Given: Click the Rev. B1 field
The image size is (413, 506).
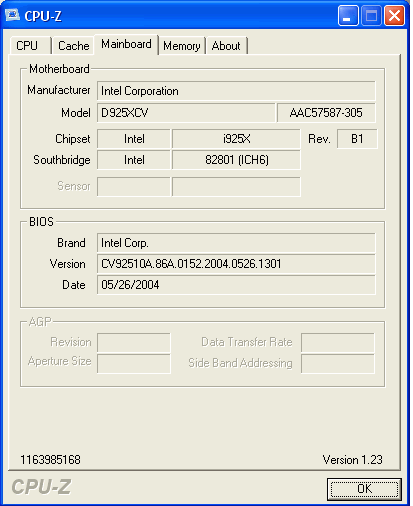Looking at the screenshot, I should [357, 139].
